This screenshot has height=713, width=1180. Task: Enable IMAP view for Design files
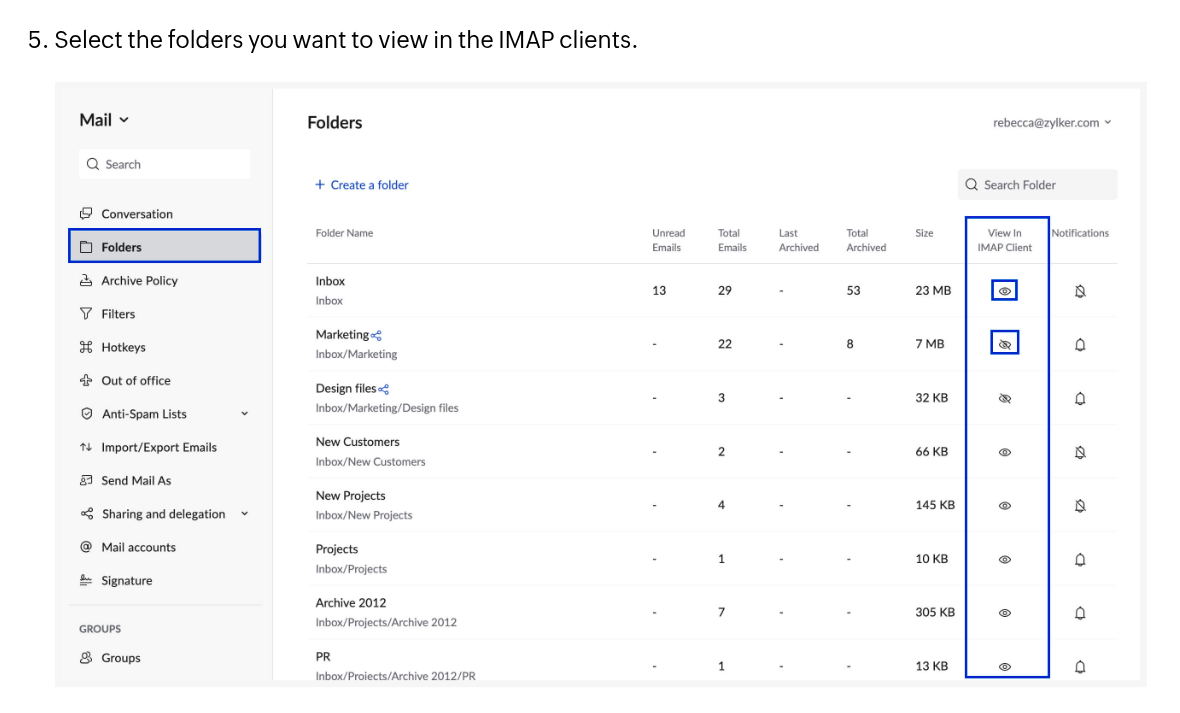(x=1005, y=398)
